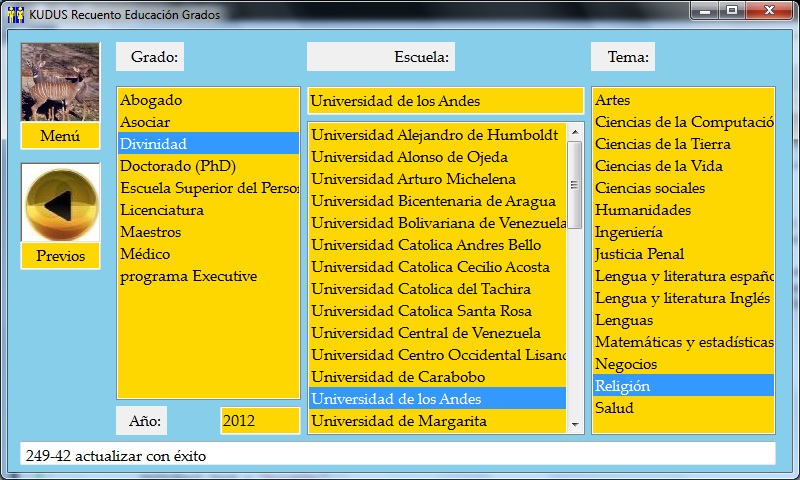
Task: Choose Universidad de Carabobo from list
Action: pos(412,377)
